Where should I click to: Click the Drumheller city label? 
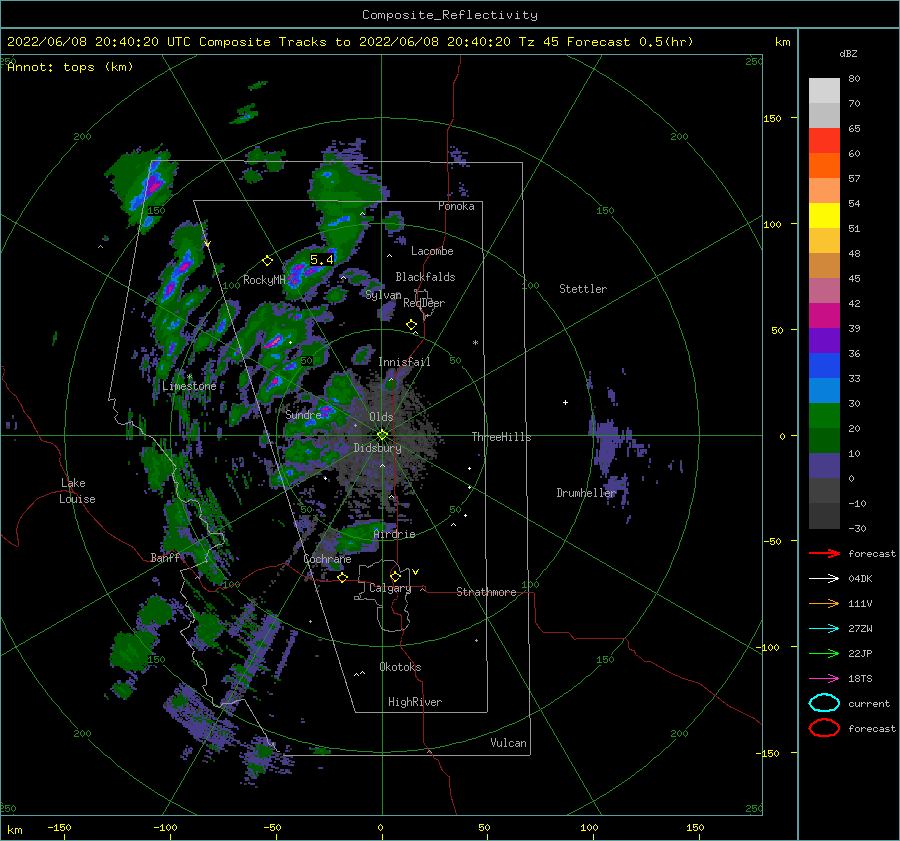point(586,493)
